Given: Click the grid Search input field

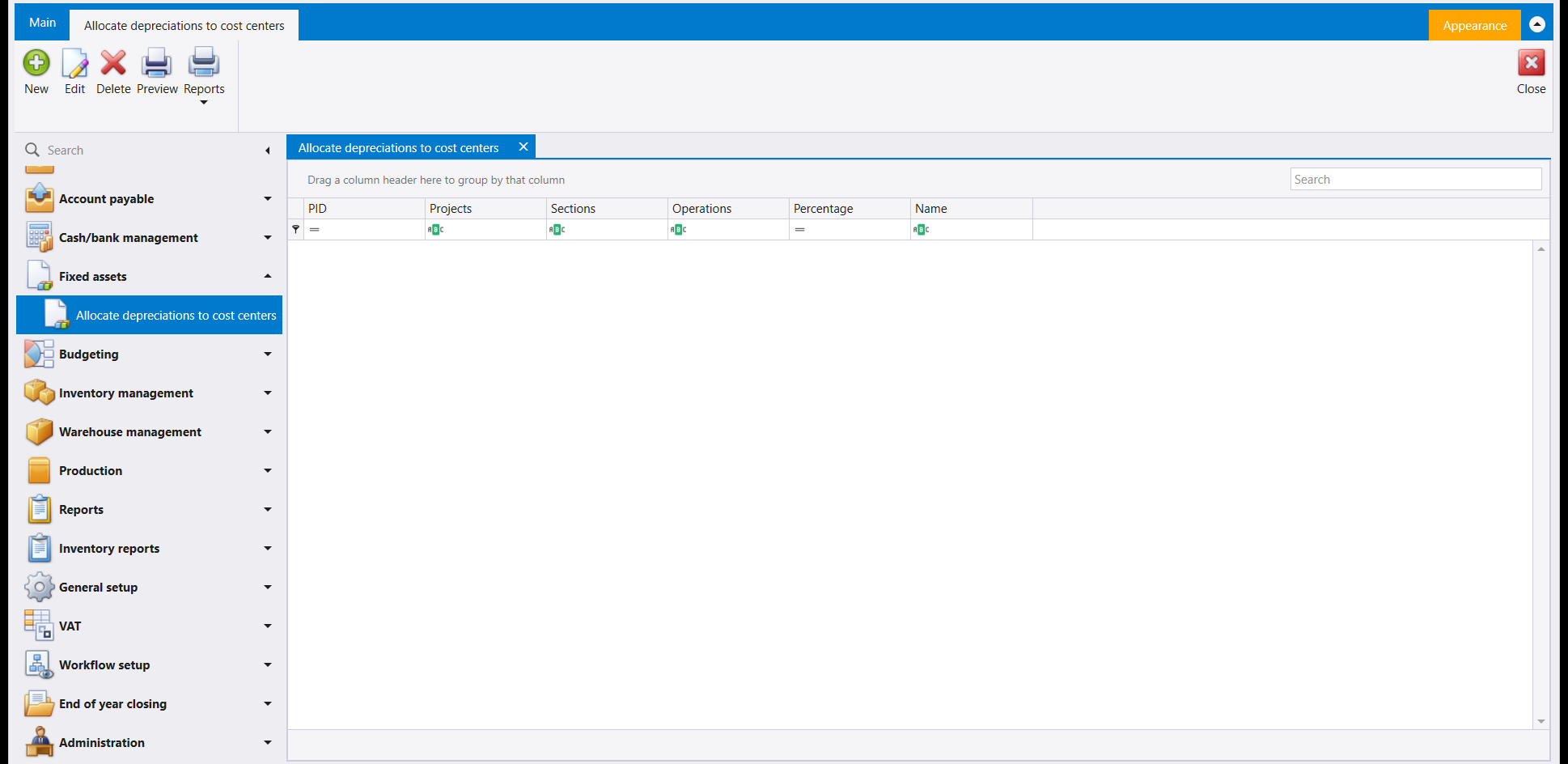Looking at the screenshot, I should pos(1416,179).
